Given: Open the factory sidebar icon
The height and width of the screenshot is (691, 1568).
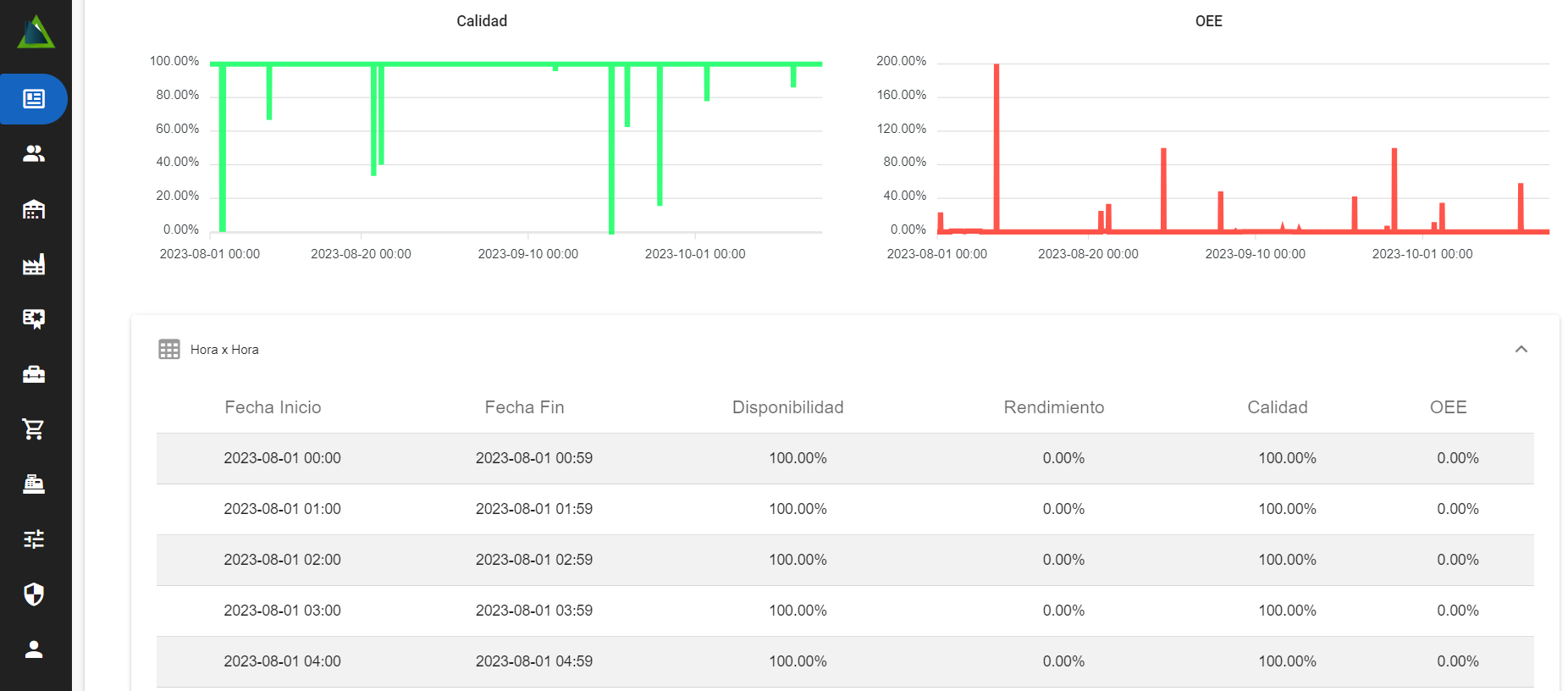Looking at the screenshot, I should [x=34, y=264].
